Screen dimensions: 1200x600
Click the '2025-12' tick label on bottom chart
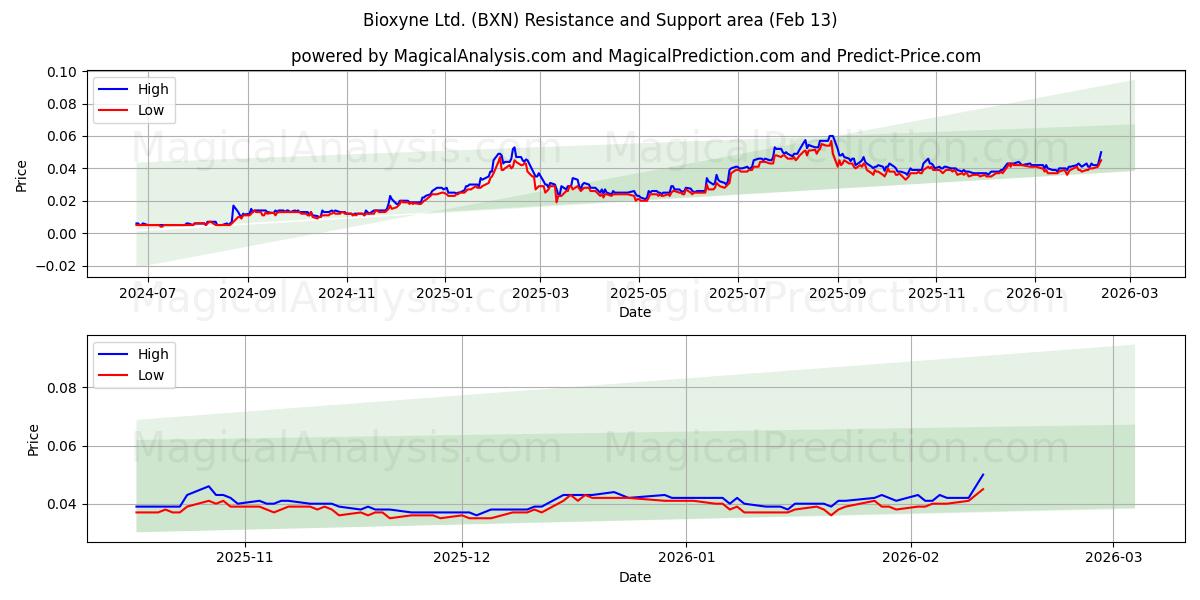[462, 560]
